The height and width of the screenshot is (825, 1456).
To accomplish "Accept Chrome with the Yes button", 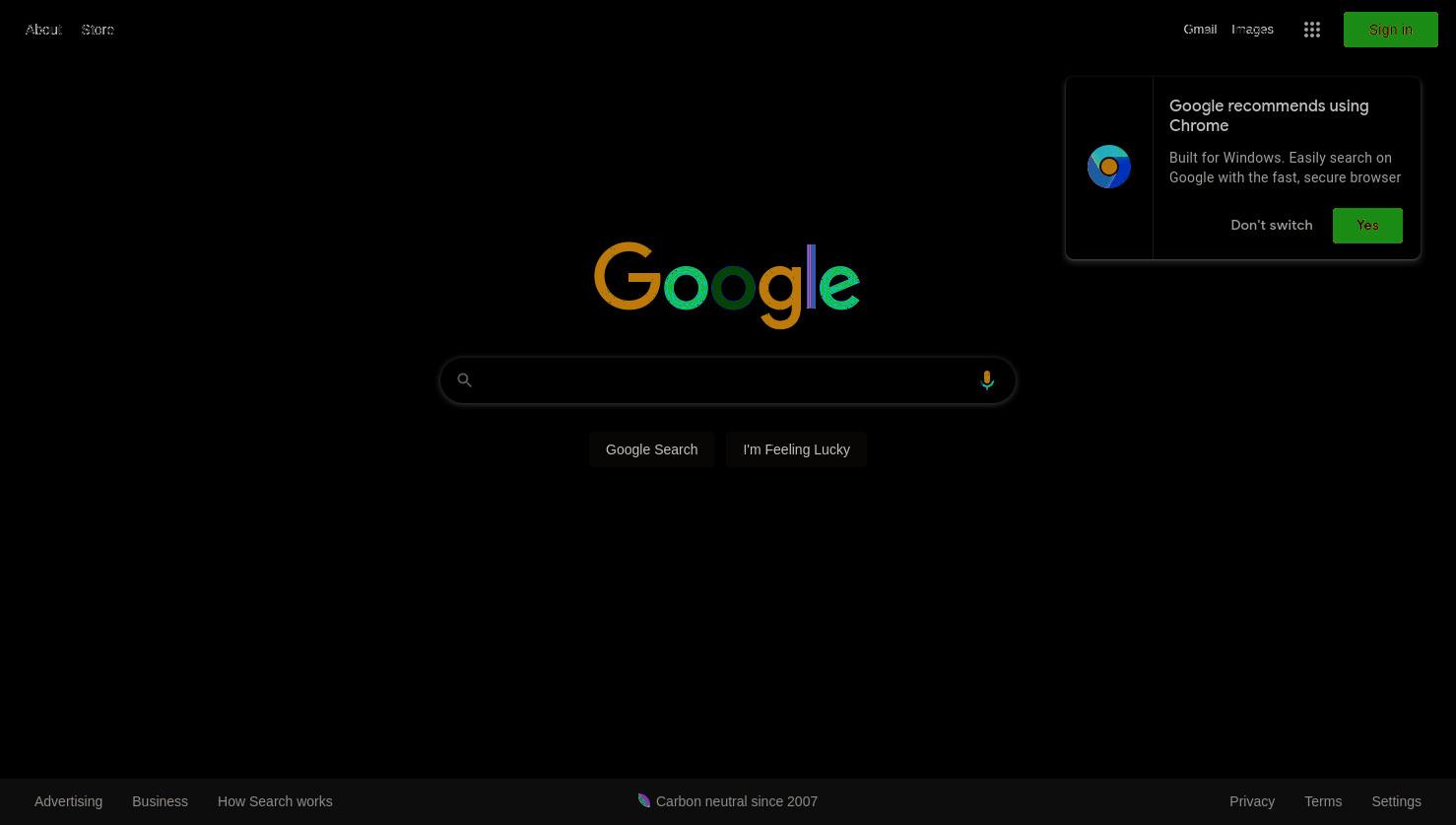I will click(x=1367, y=226).
